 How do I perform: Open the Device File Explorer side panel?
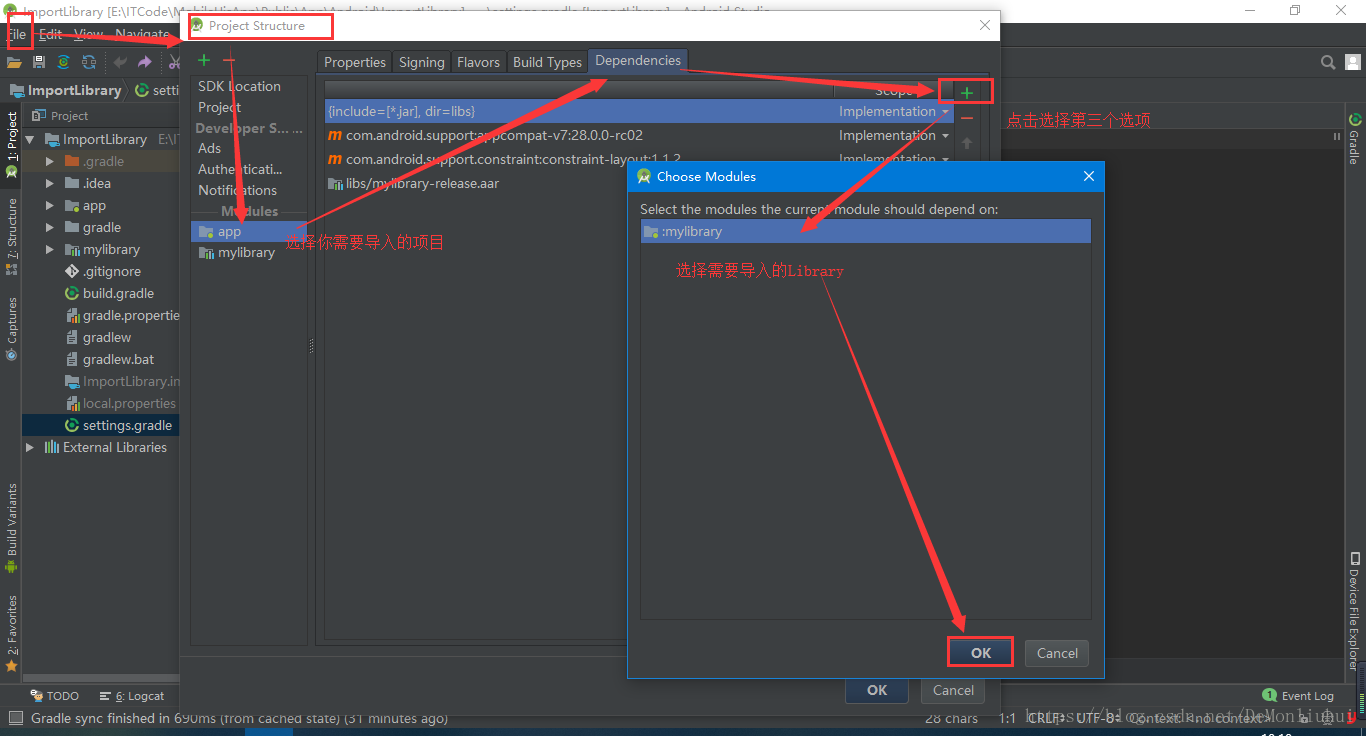pos(1354,610)
